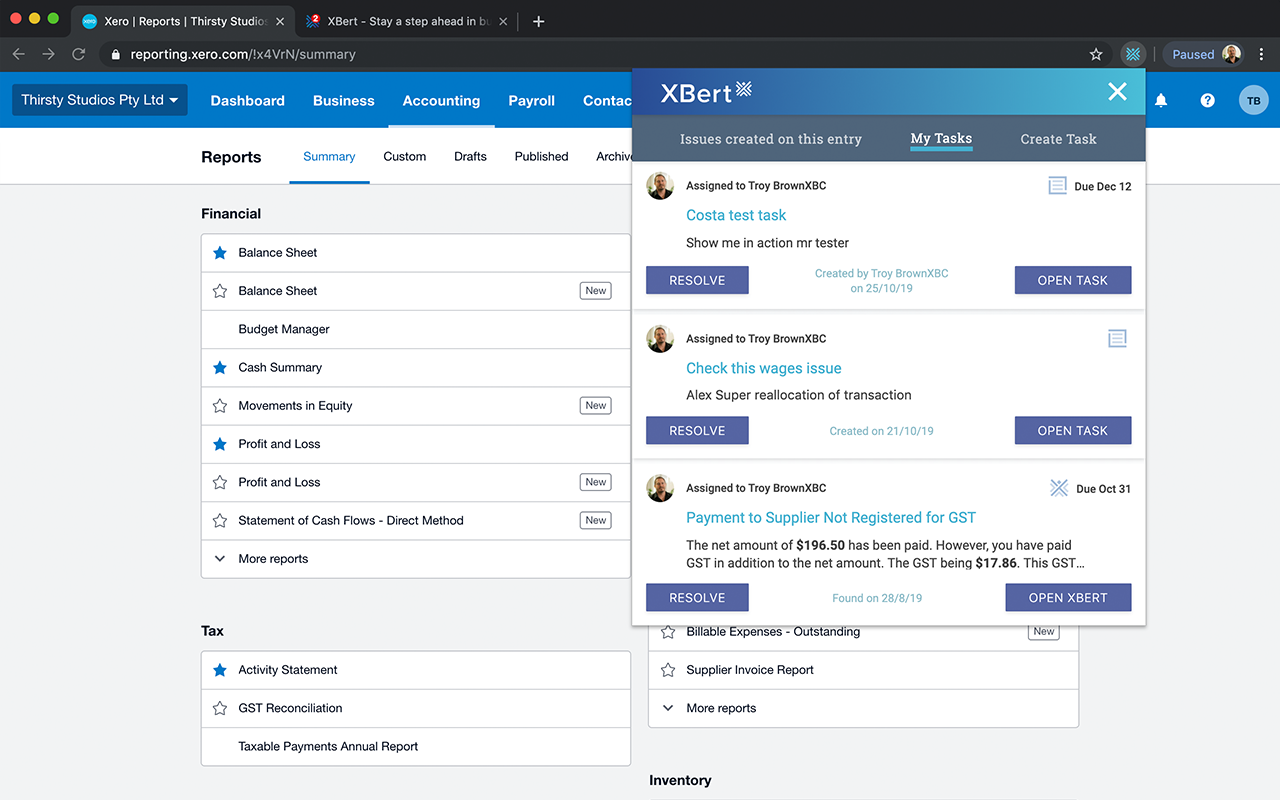Open the Cash Summary report
This screenshot has width=1280, height=800.
(280, 368)
